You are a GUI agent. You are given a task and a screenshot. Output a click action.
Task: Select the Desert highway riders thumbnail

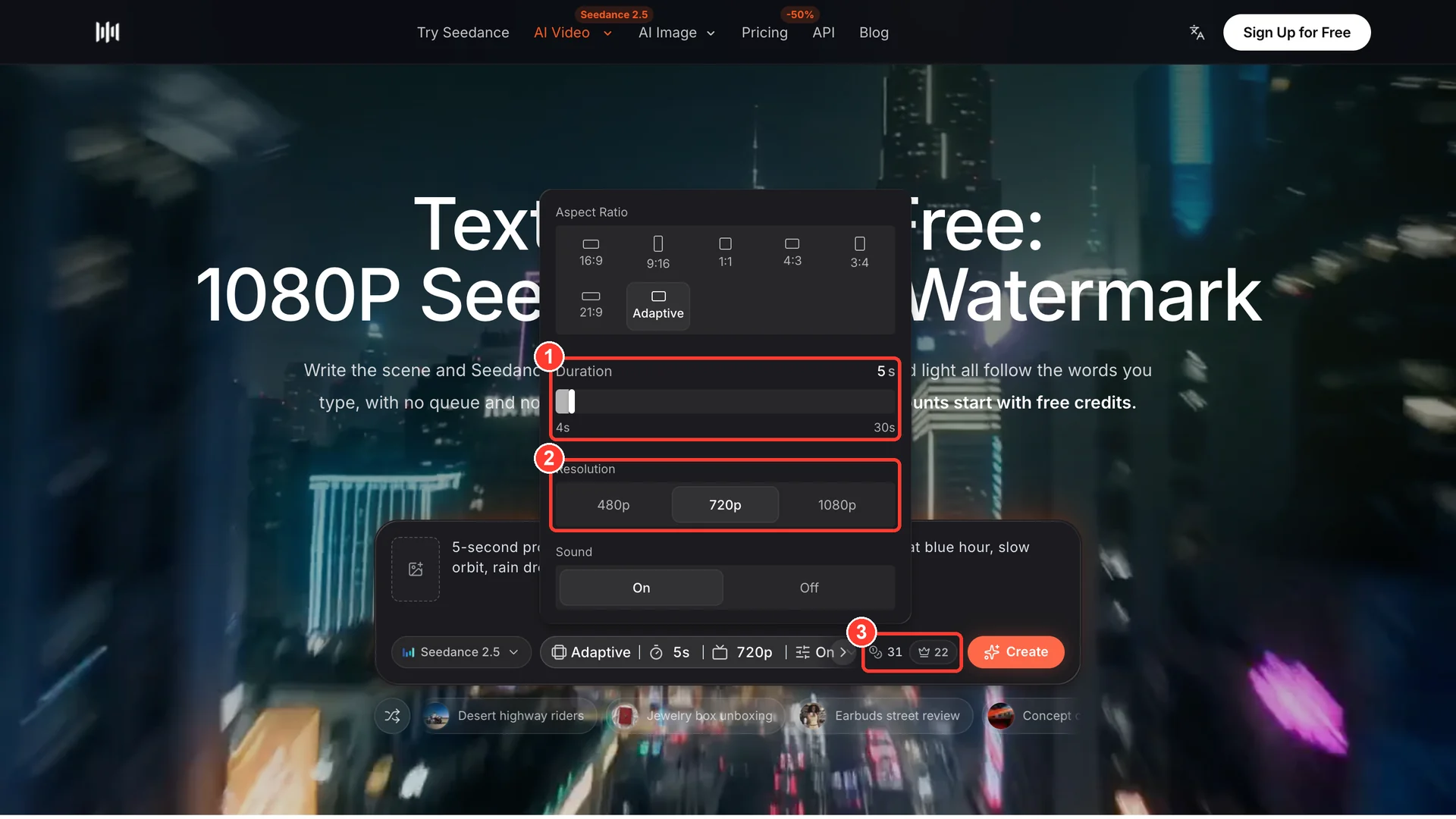click(436, 716)
